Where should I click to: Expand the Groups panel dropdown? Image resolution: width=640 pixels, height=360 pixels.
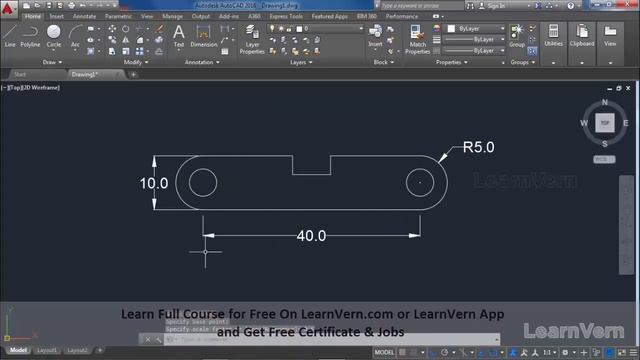(x=522, y=62)
